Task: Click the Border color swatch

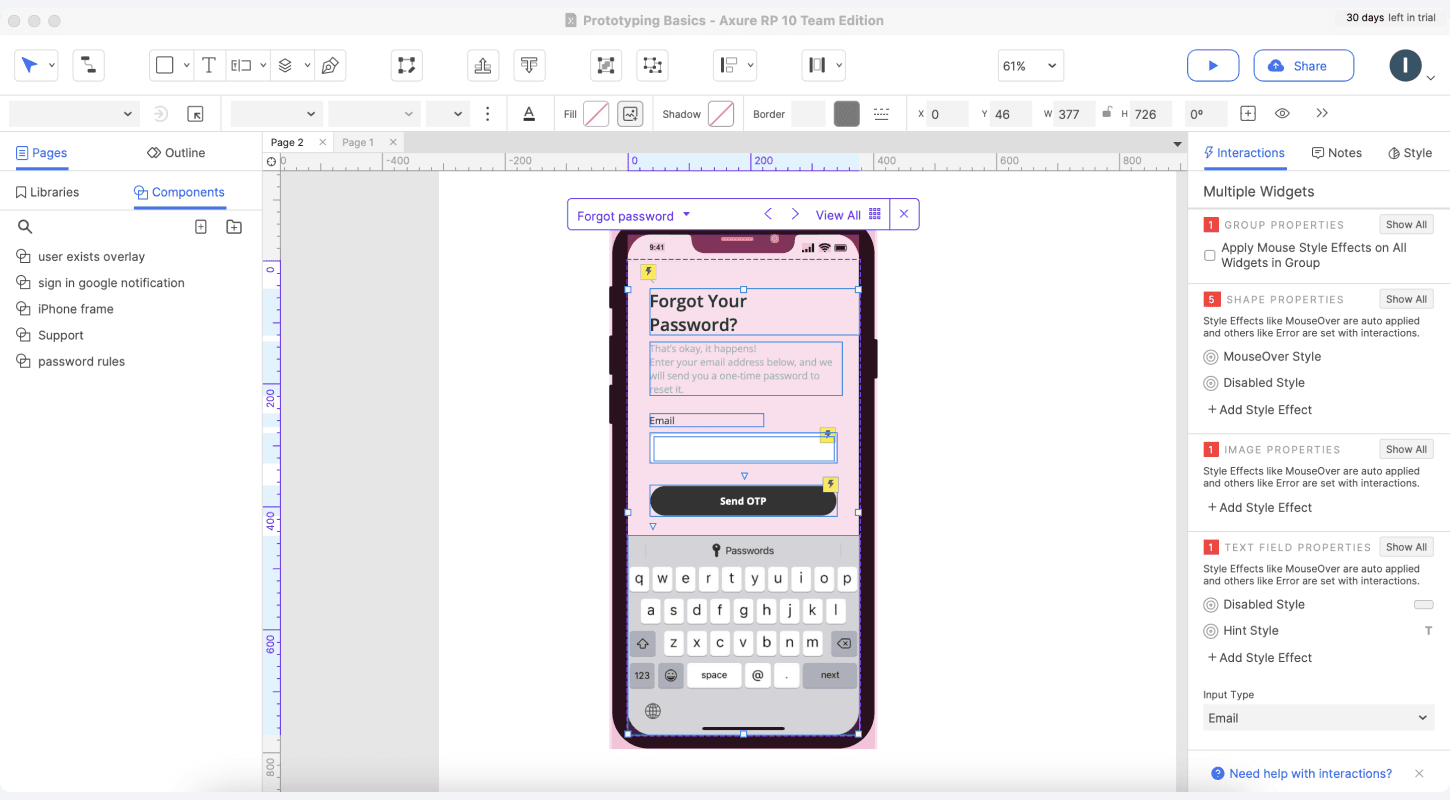Action: (x=846, y=113)
